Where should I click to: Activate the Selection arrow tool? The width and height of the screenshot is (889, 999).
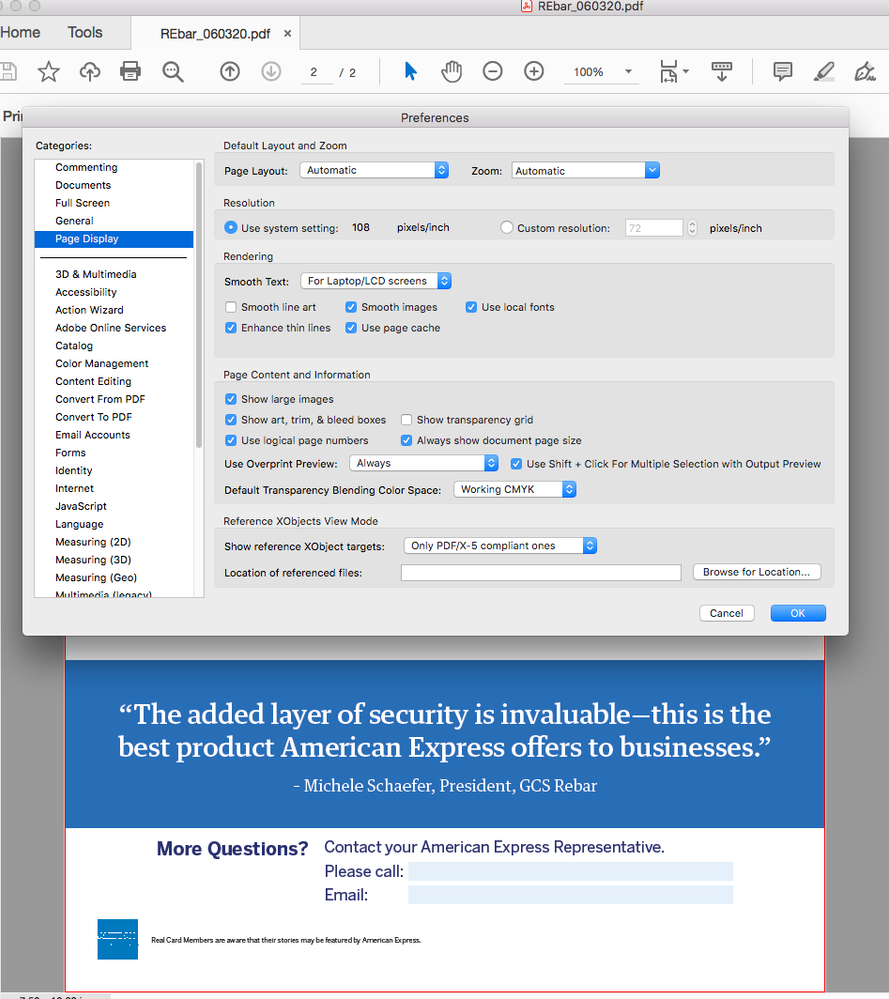click(x=410, y=71)
